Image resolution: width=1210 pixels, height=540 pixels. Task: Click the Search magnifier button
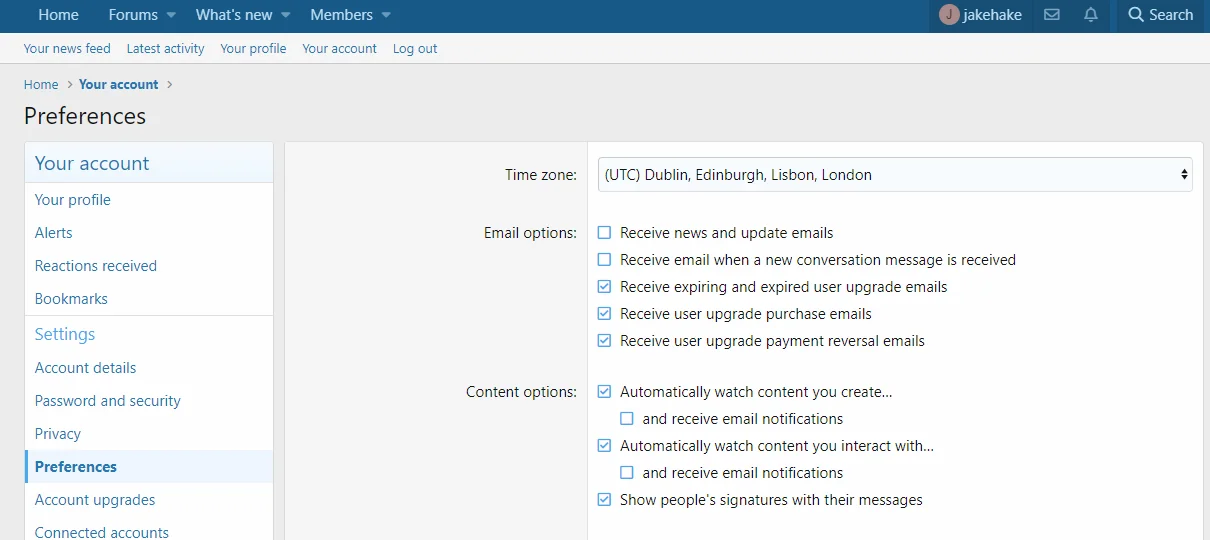tap(1160, 15)
